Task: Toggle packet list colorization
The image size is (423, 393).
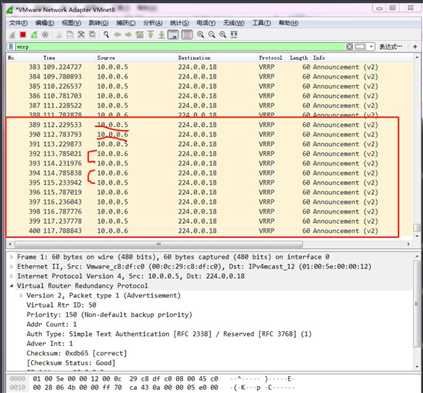Action: click(187, 35)
